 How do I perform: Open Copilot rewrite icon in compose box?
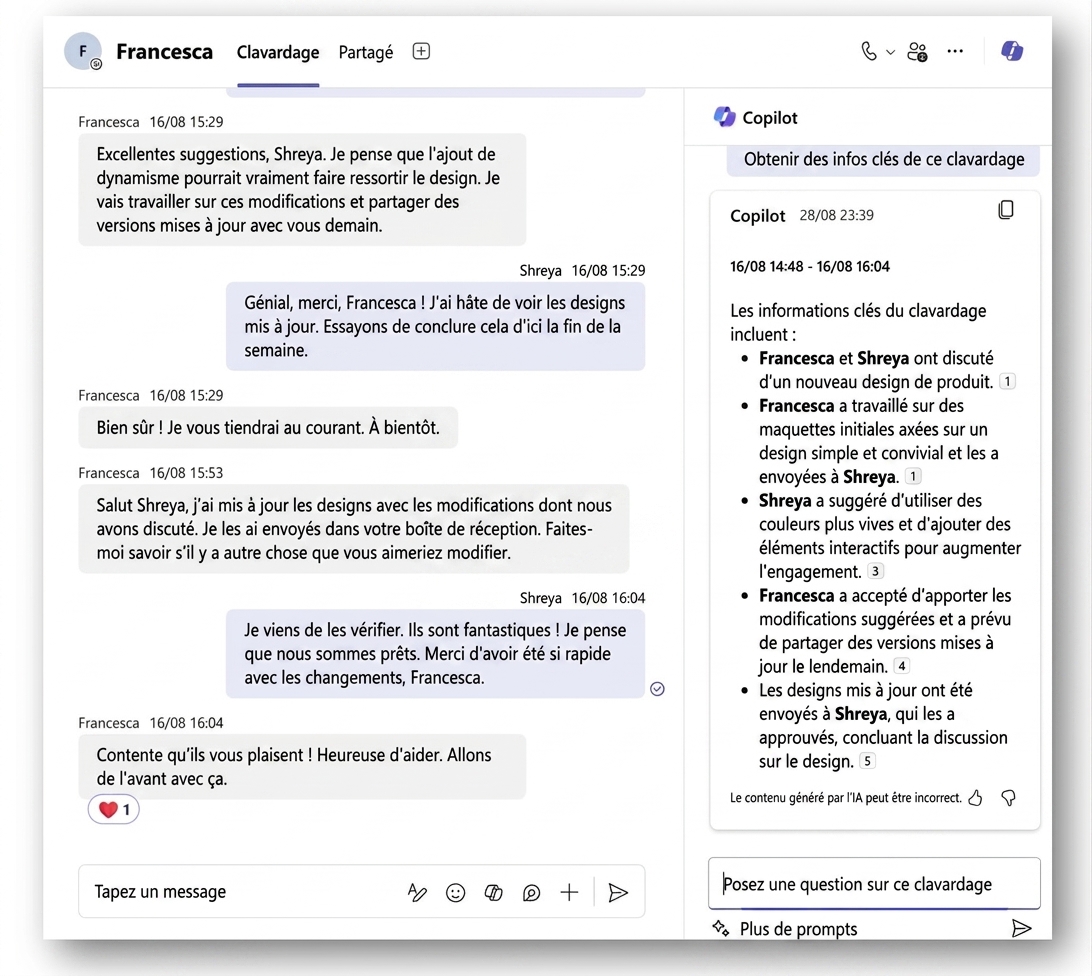click(493, 892)
